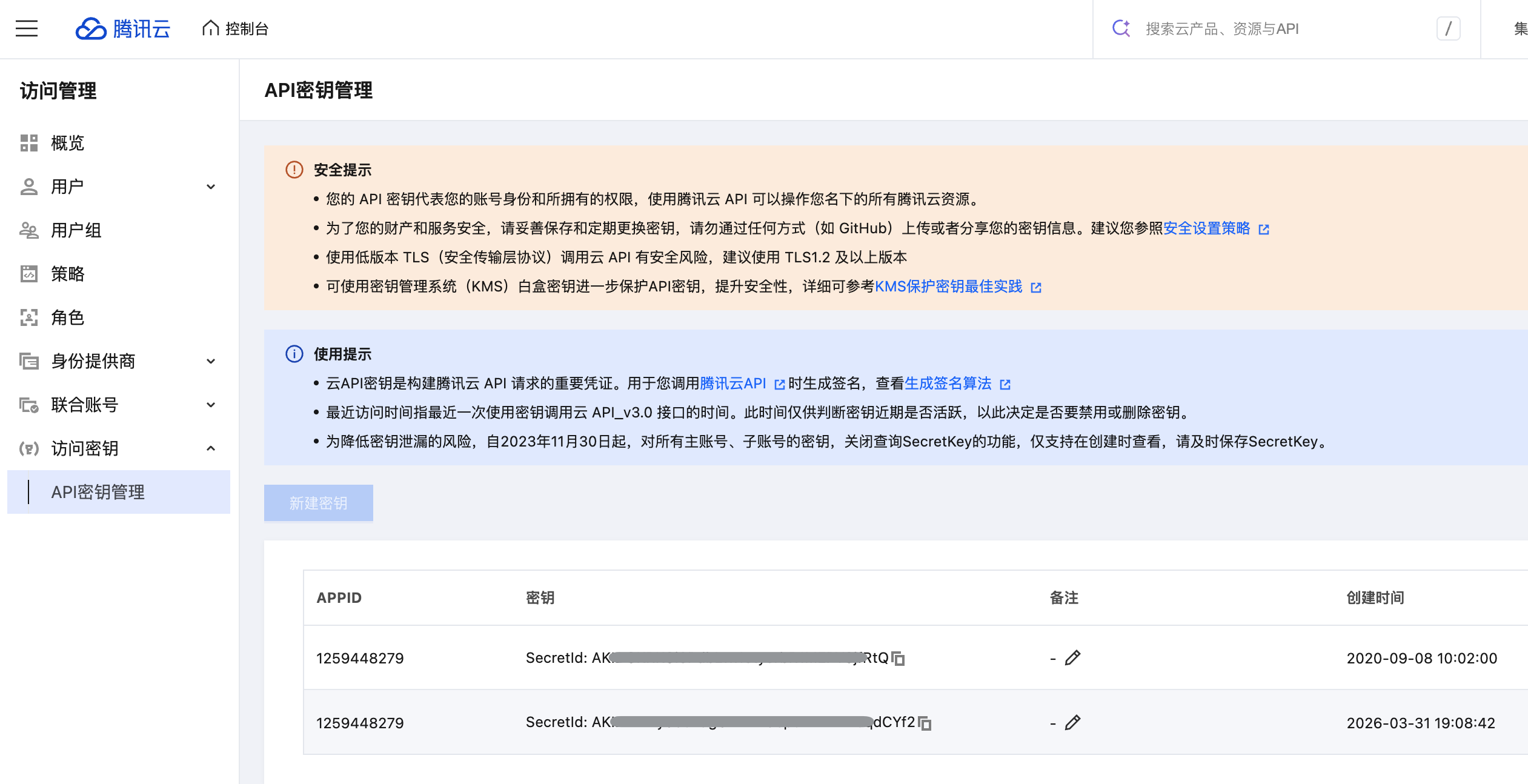Click the Tencent Cloud logo

pyautogui.click(x=123, y=28)
